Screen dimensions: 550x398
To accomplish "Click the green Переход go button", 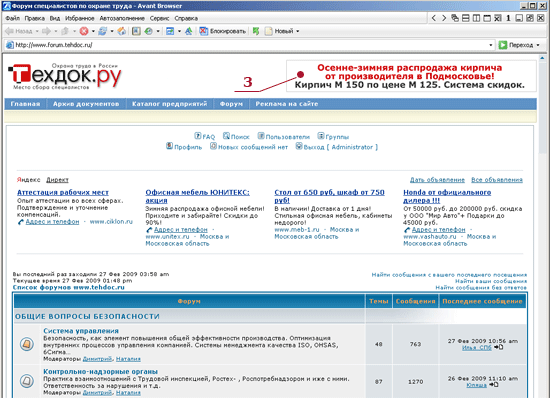I will (x=516, y=45).
